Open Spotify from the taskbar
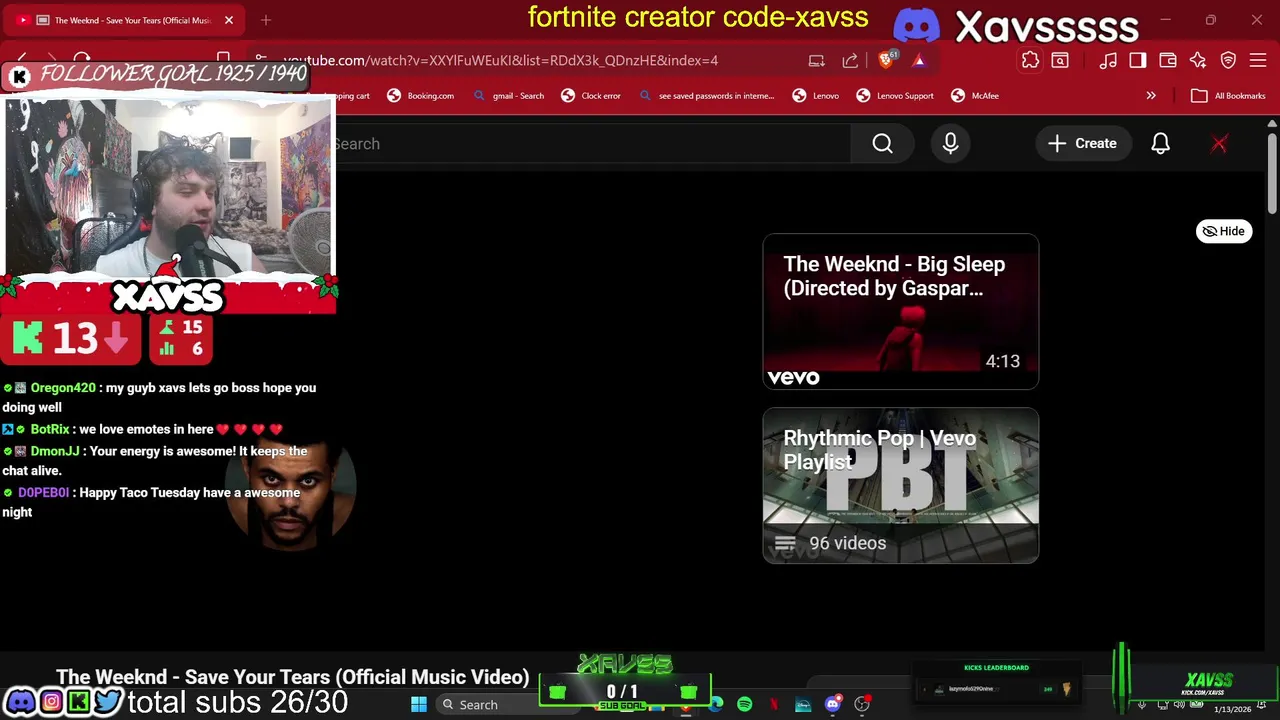Screen dimensions: 1280x720 (744, 705)
